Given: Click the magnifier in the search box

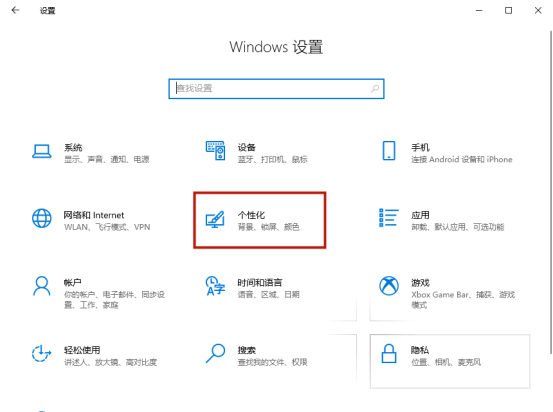Looking at the screenshot, I should click(x=375, y=89).
